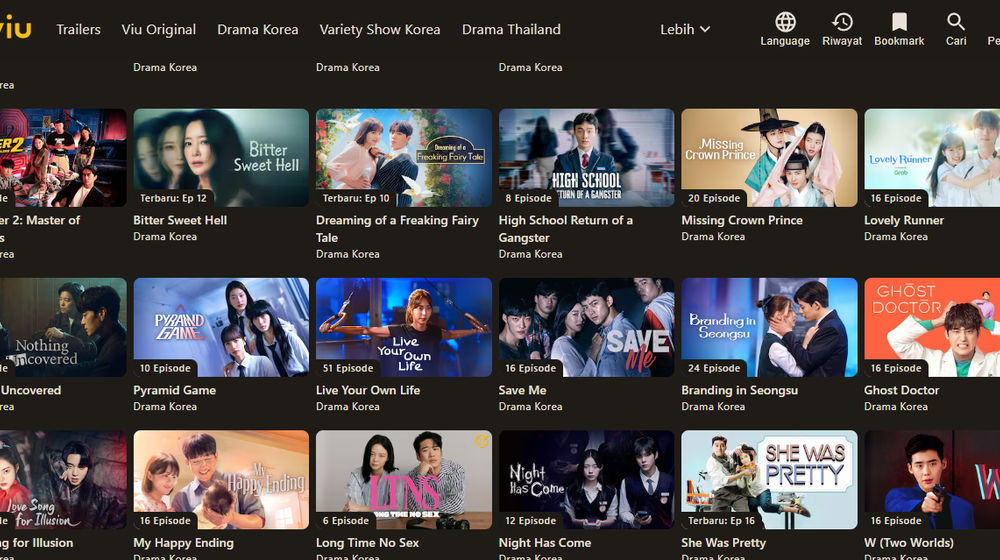Open Dreaming of a Freaking Fairy Tale thumbnail
The image size is (1000, 560).
pos(404,158)
